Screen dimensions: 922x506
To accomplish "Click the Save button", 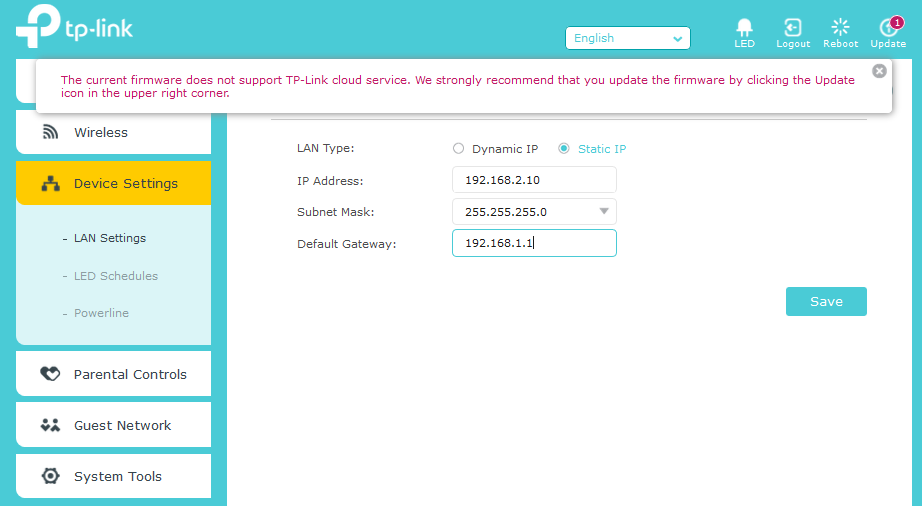I will (x=826, y=301).
